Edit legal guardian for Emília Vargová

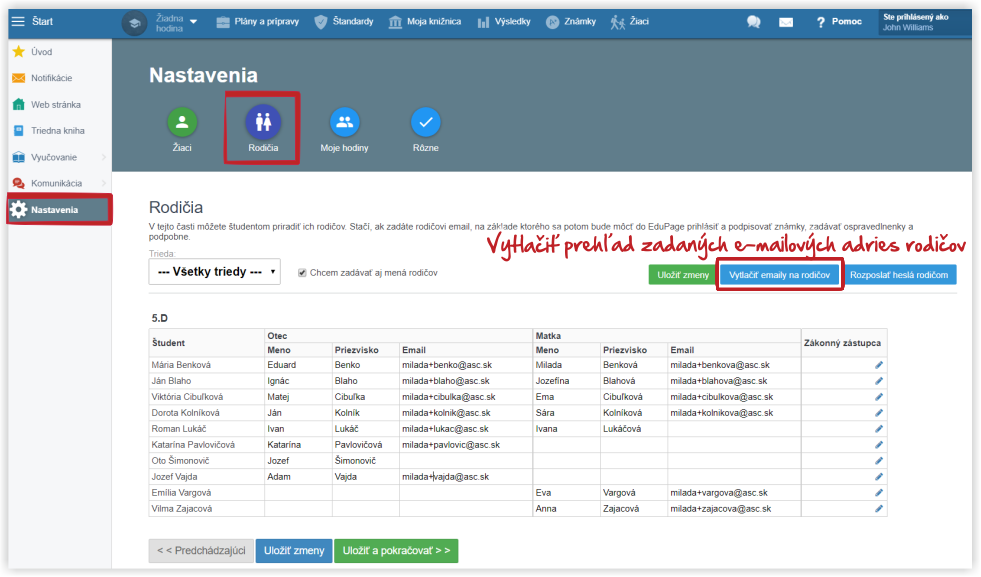coord(878,493)
